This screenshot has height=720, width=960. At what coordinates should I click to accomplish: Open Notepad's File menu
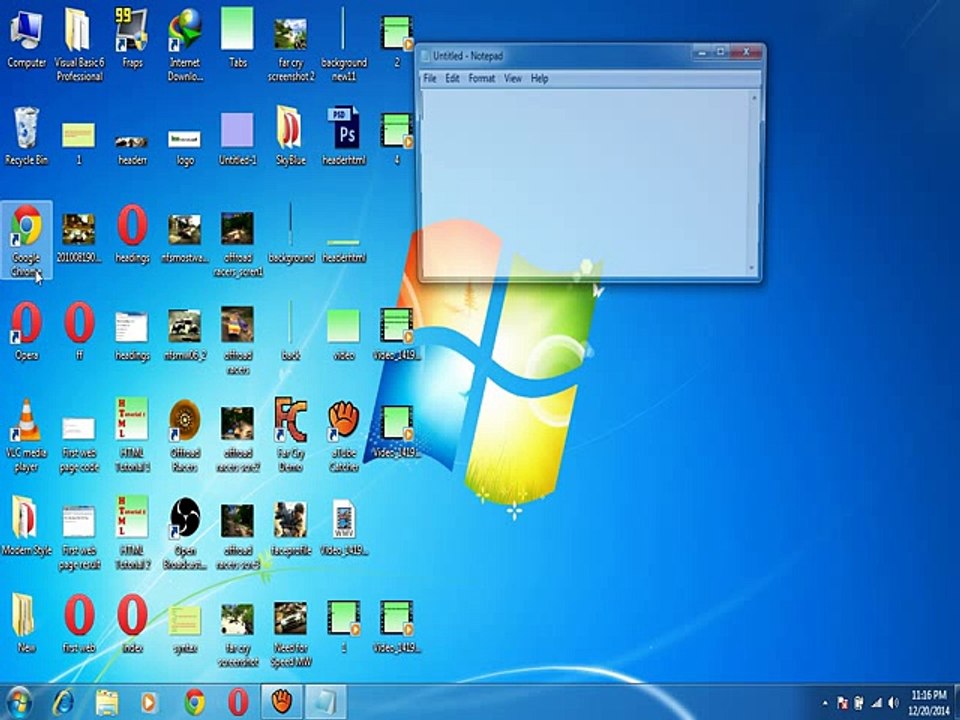click(430, 78)
